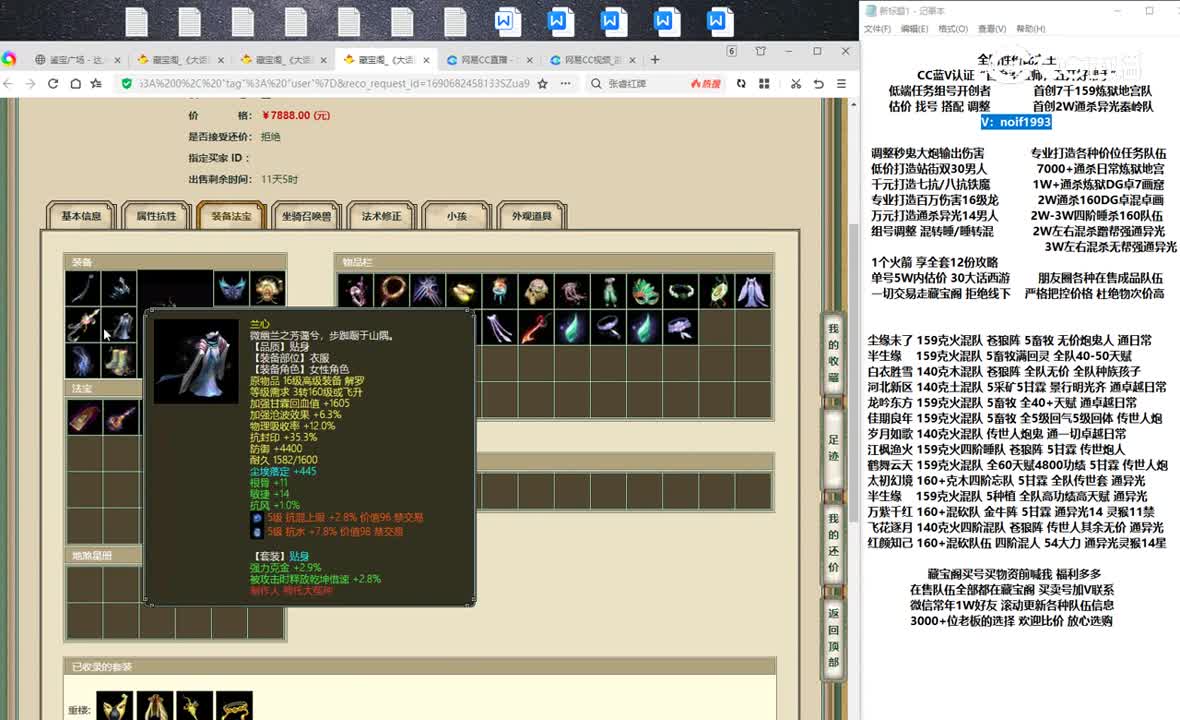The width and height of the screenshot is (1180, 720).
Task: Click the golden flame ring inventory item
Action: click(x=392, y=291)
